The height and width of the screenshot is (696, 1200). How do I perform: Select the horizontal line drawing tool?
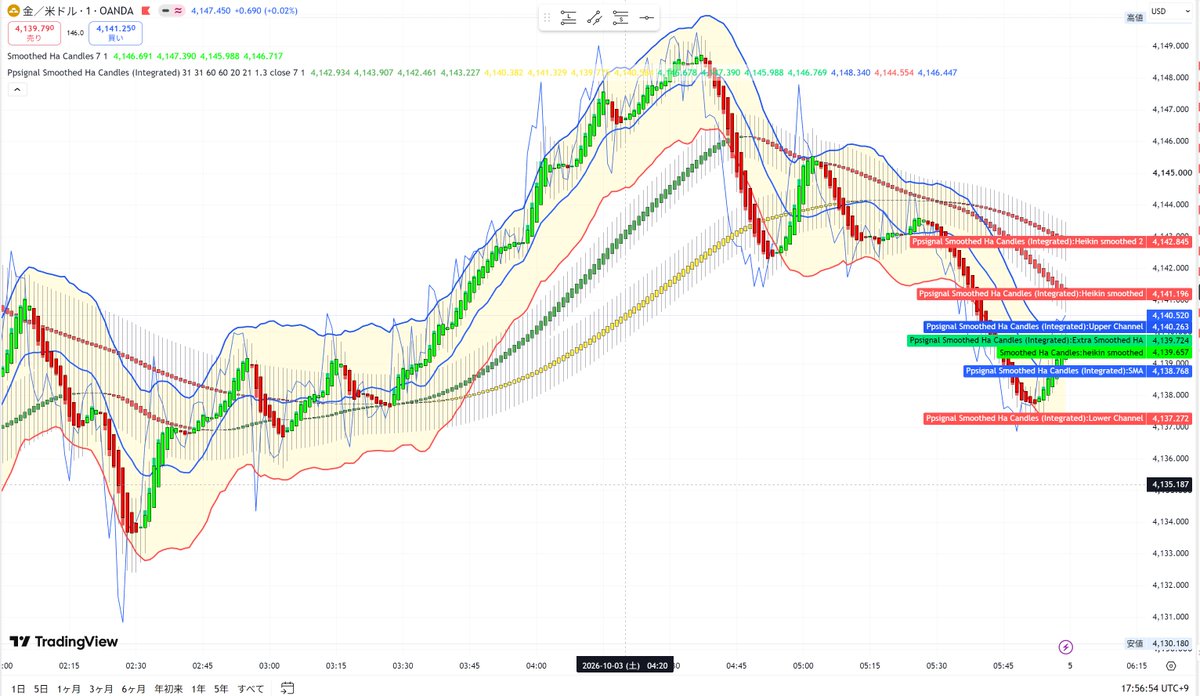(x=647, y=17)
